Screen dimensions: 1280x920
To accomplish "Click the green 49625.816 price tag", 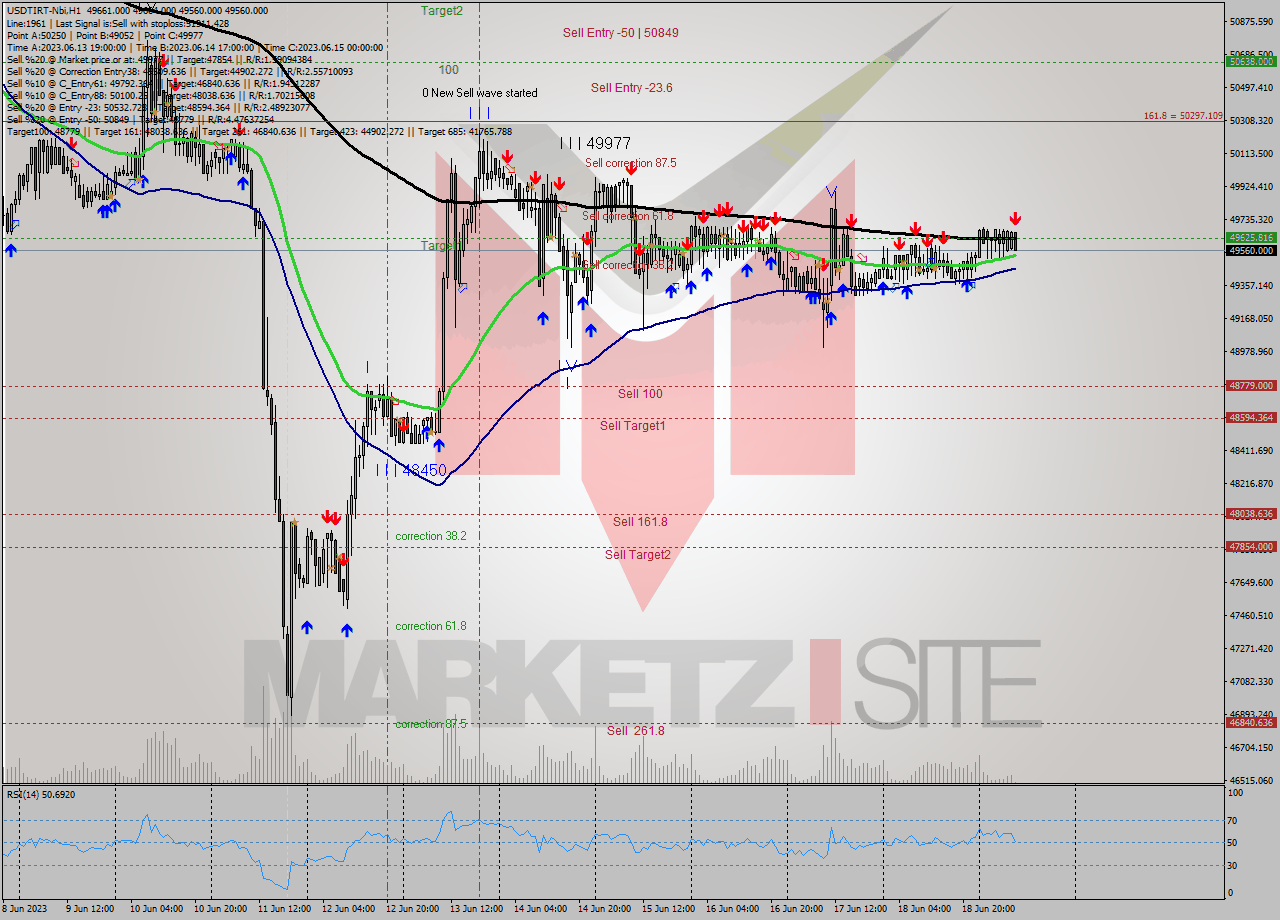I will [x=1251, y=238].
